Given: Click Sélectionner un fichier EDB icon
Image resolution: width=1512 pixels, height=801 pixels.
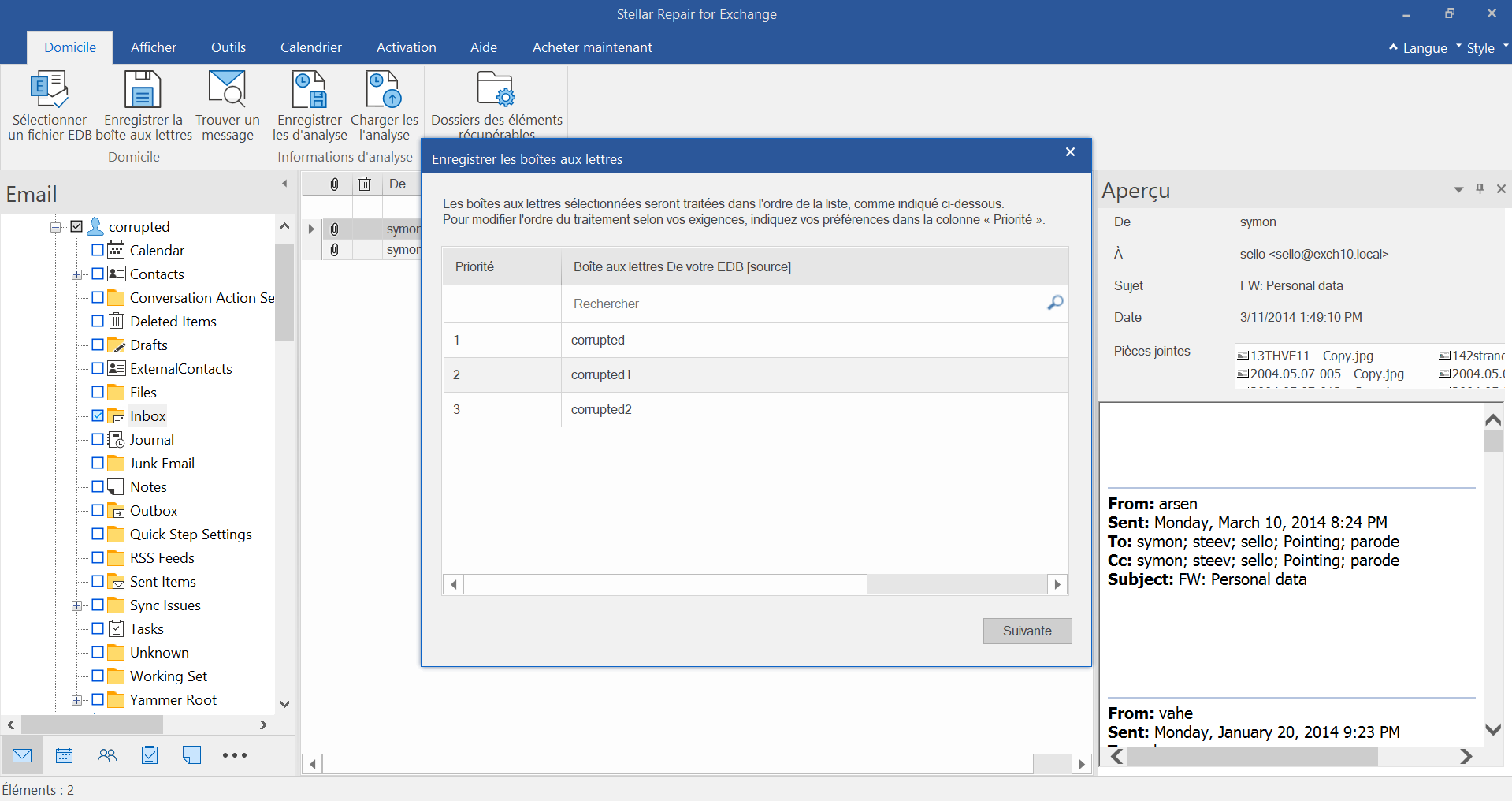Looking at the screenshot, I should click(49, 90).
